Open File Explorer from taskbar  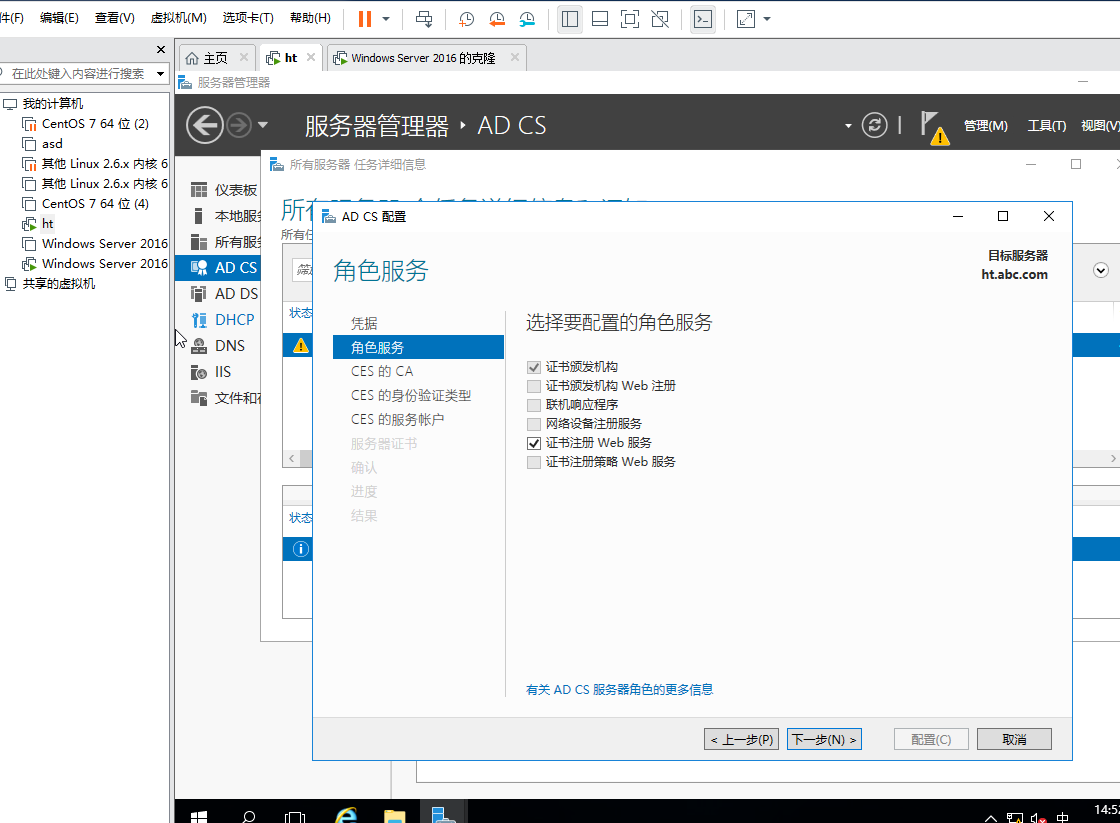click(x=394, y=814)
